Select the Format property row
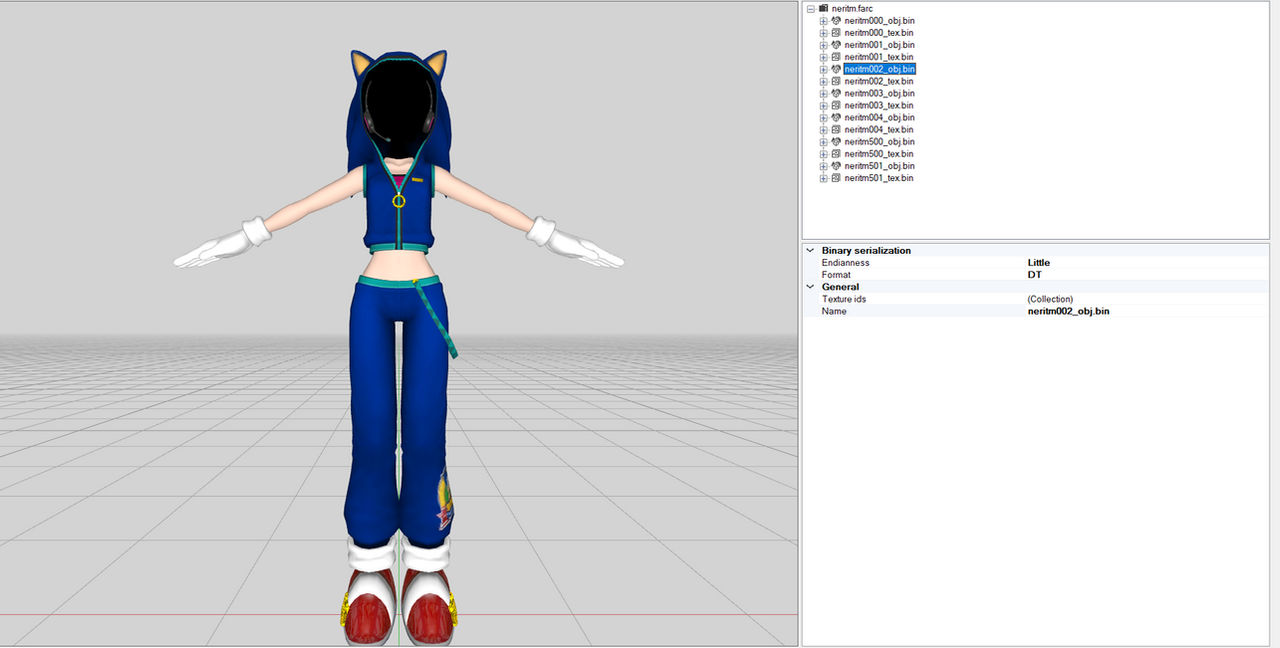The width and height of the screenshot is (1280, 648). click(x=1036, y=275)
